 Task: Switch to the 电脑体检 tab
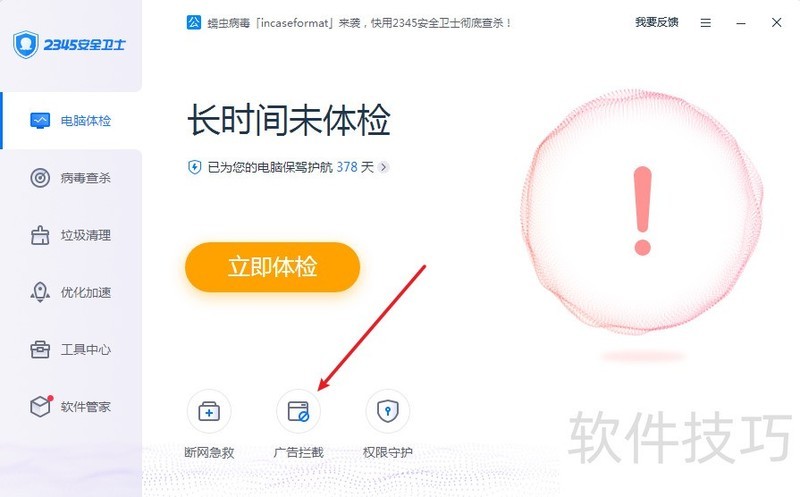click(71, 121)
